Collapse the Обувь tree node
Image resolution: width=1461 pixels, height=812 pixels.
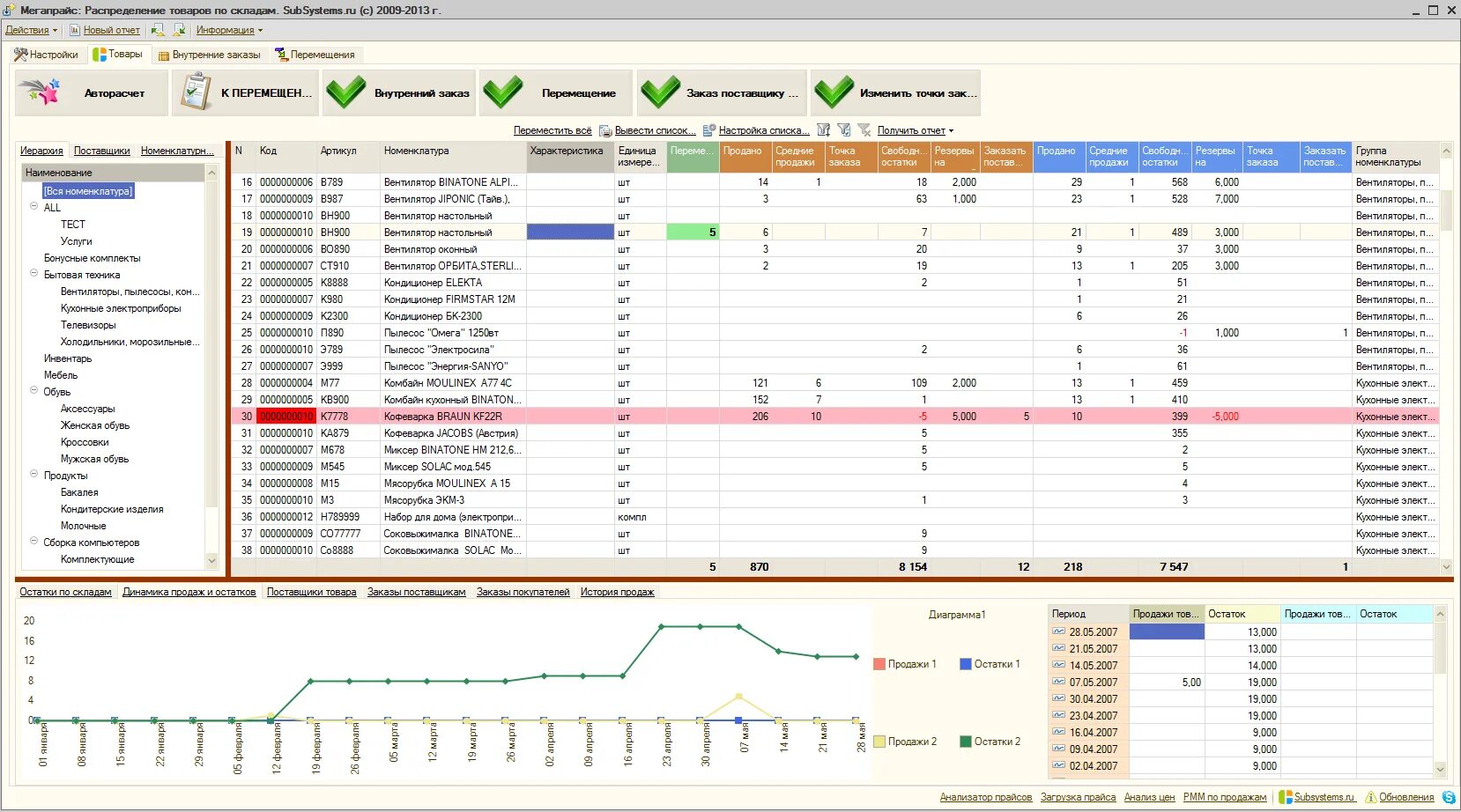coord(34,390)
